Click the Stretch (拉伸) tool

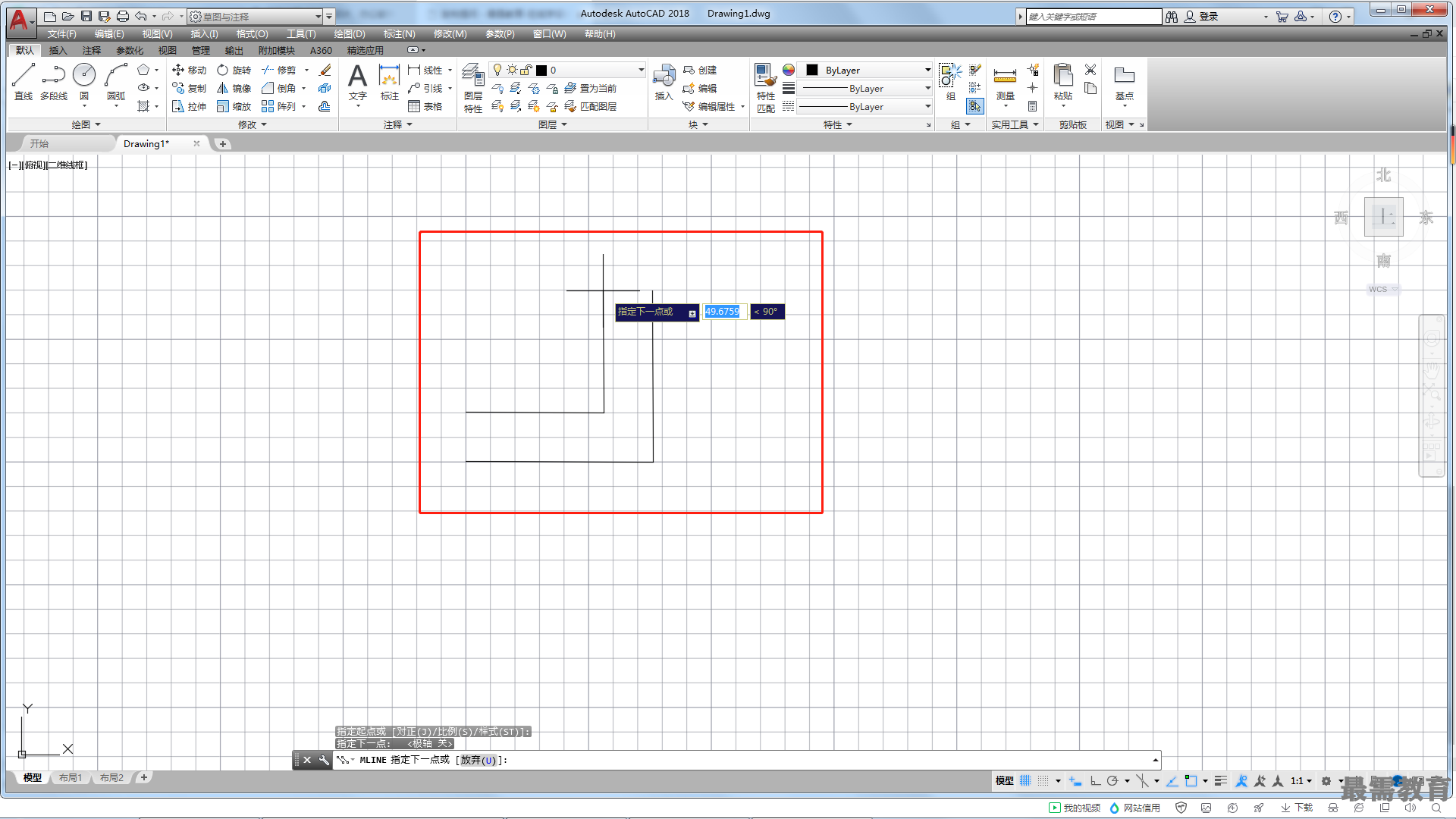tap(189, 106)
